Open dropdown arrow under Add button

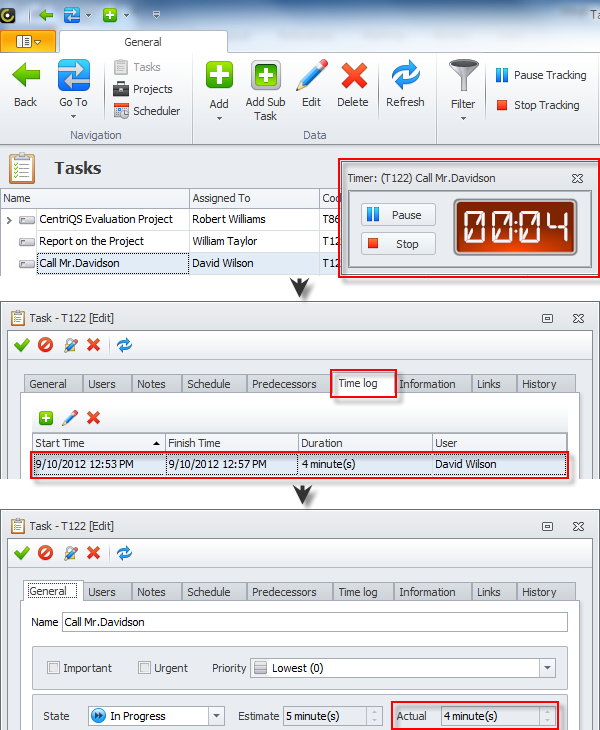(x=219, y=119)
